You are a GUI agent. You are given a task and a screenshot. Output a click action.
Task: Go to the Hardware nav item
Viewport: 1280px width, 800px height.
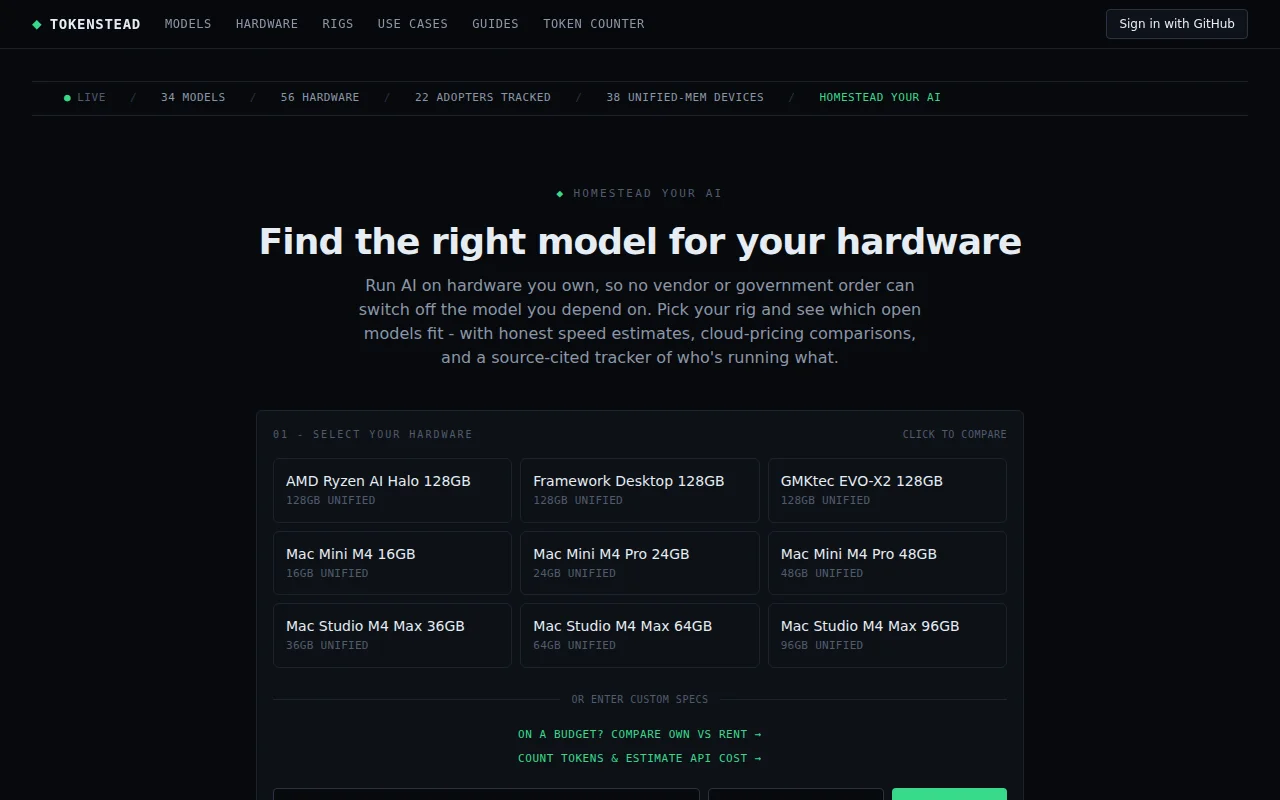[267, 24]
